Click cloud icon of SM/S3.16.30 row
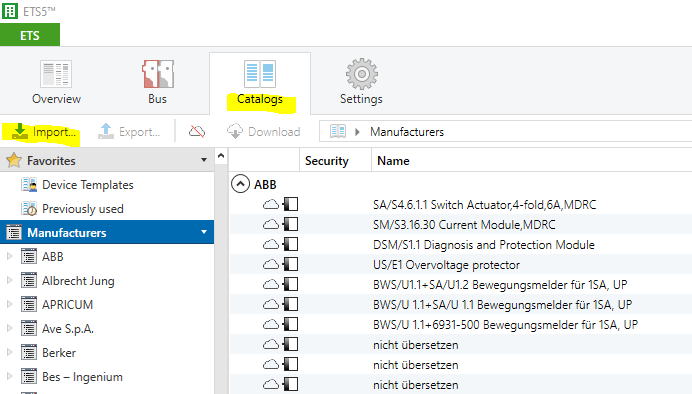This screenshot has width=692, height=394. click(x=271, y=224)
